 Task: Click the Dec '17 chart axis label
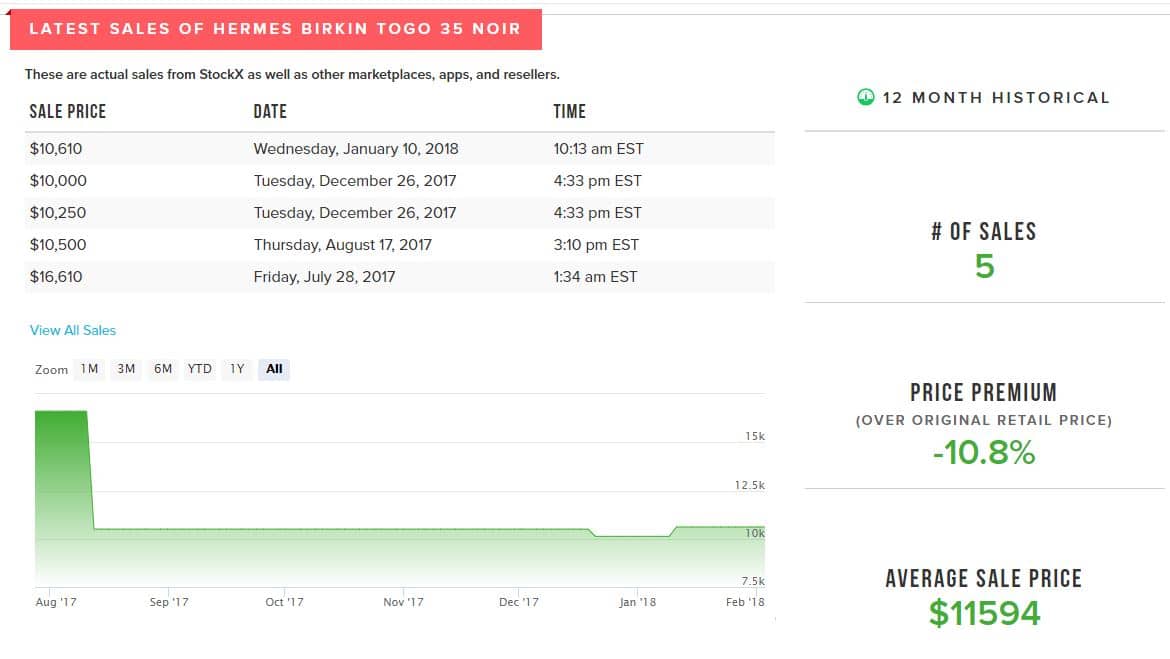point(519,602)
